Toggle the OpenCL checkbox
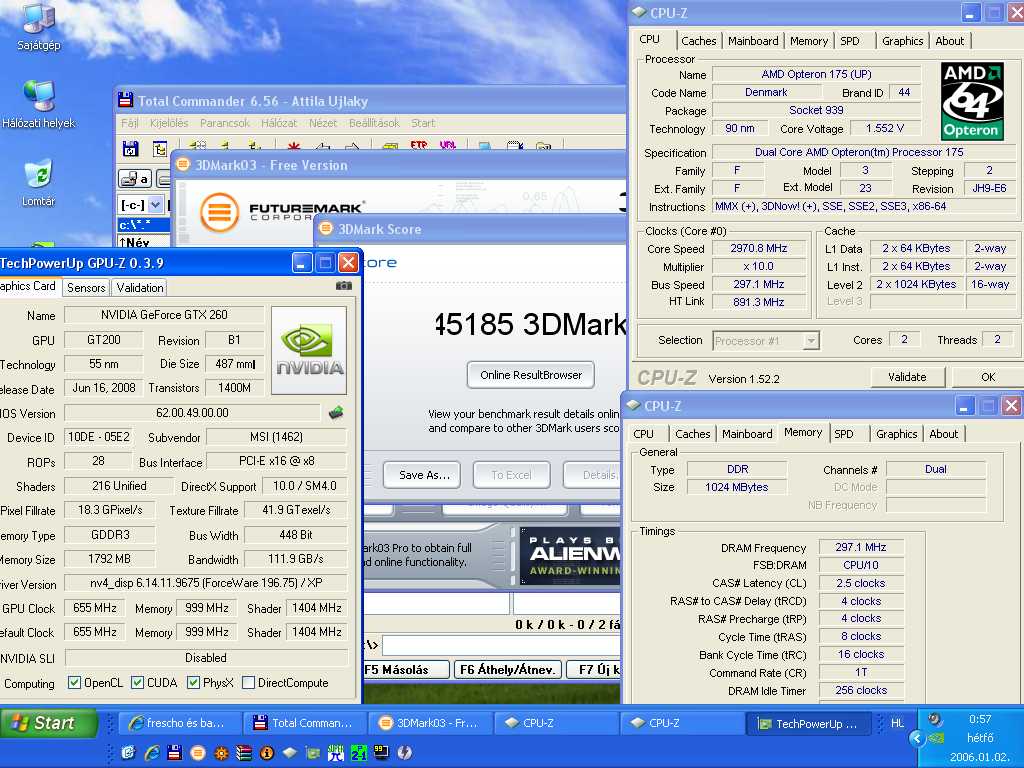 coord(74,683)
